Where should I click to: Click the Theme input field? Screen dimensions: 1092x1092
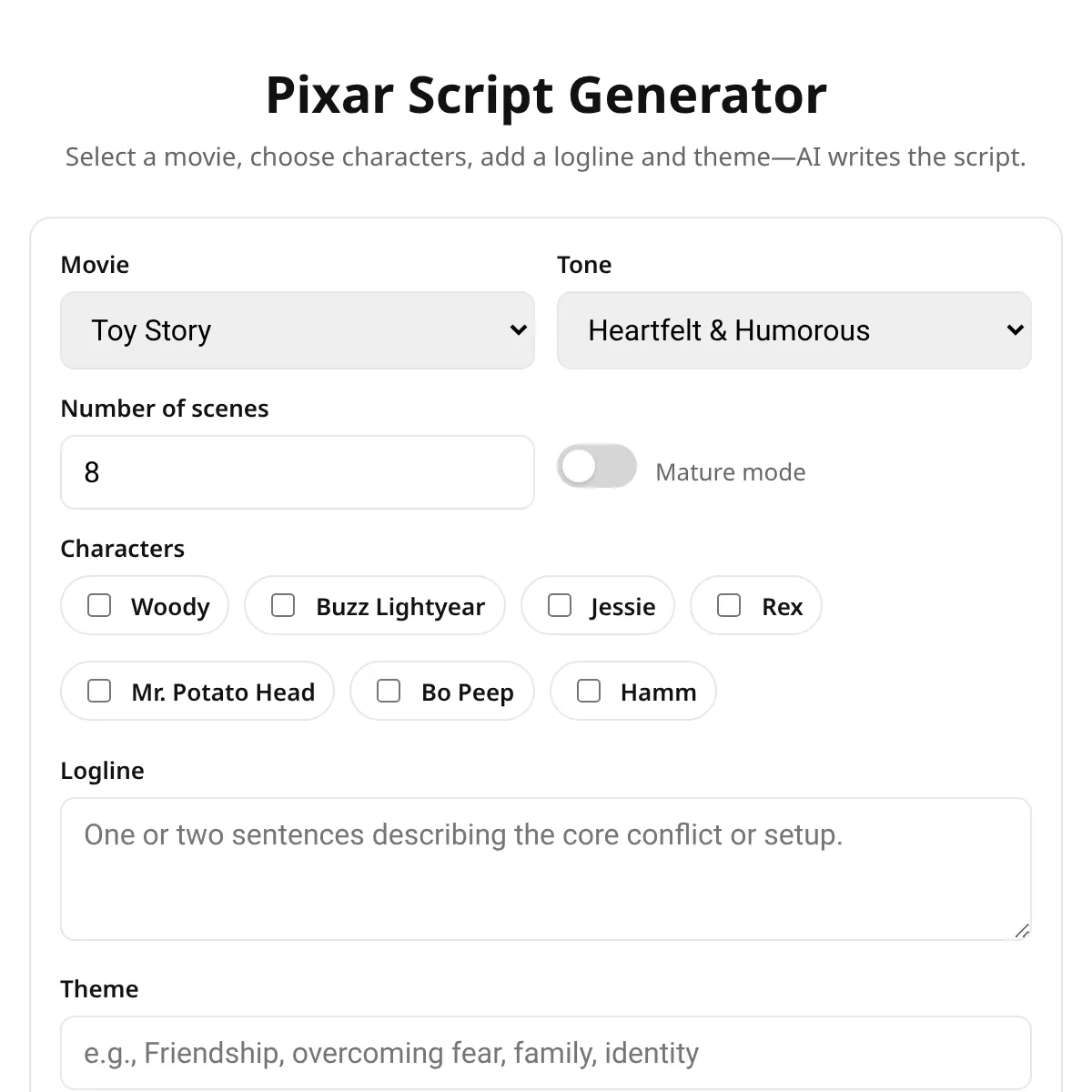[546, 1053]
